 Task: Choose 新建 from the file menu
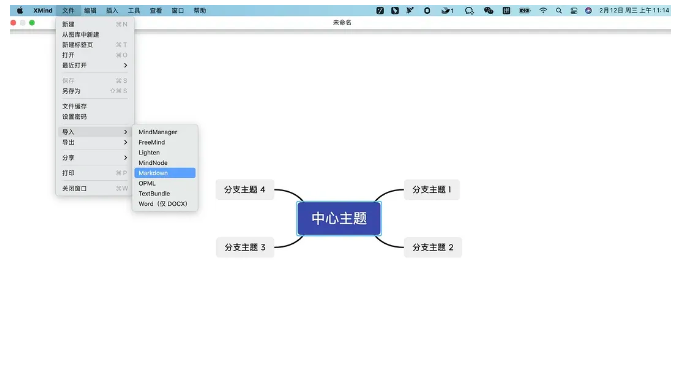[95, 24]
